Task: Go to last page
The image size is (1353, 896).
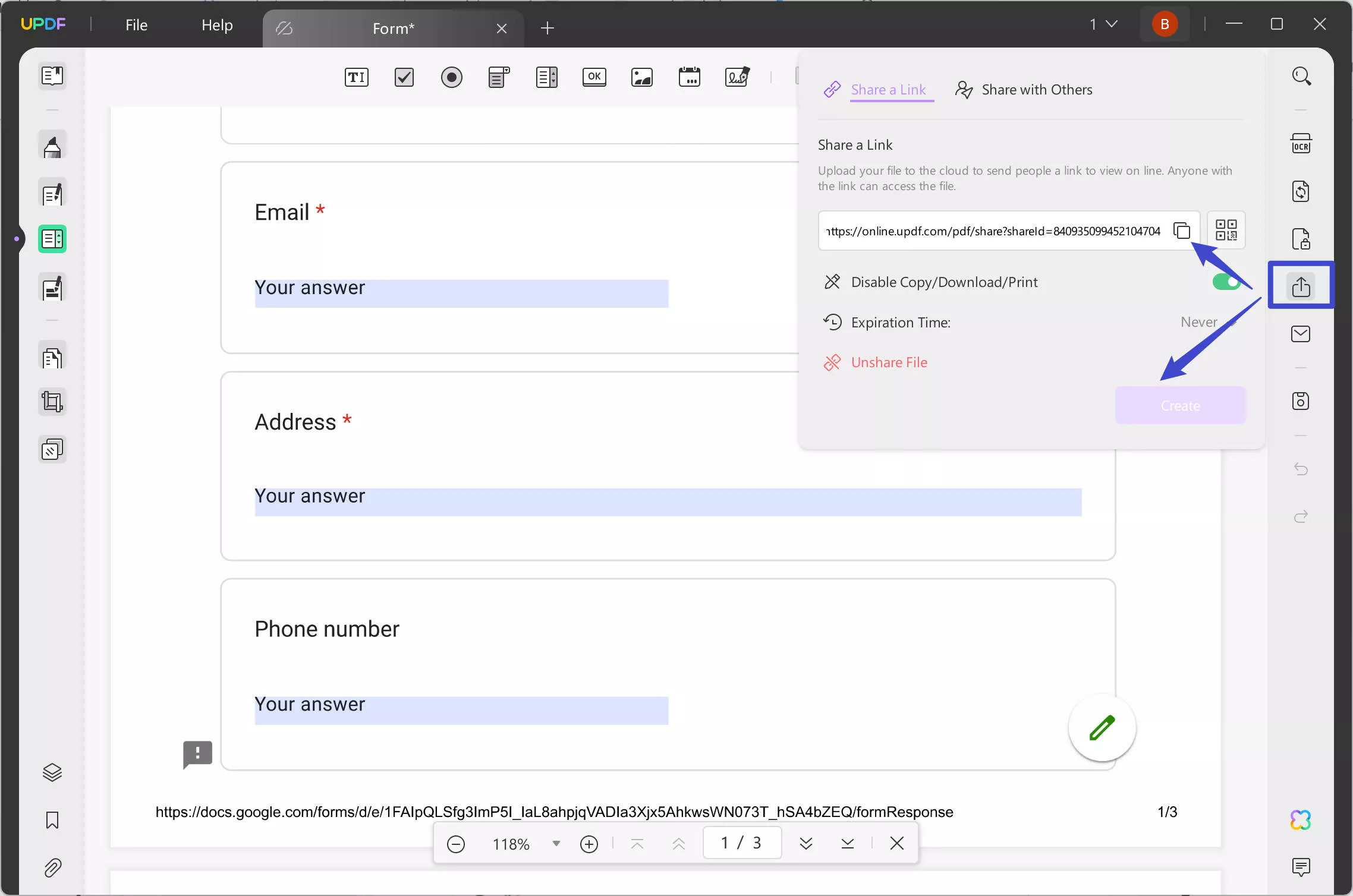Action: pyautogui.click(x=848, y=844)
